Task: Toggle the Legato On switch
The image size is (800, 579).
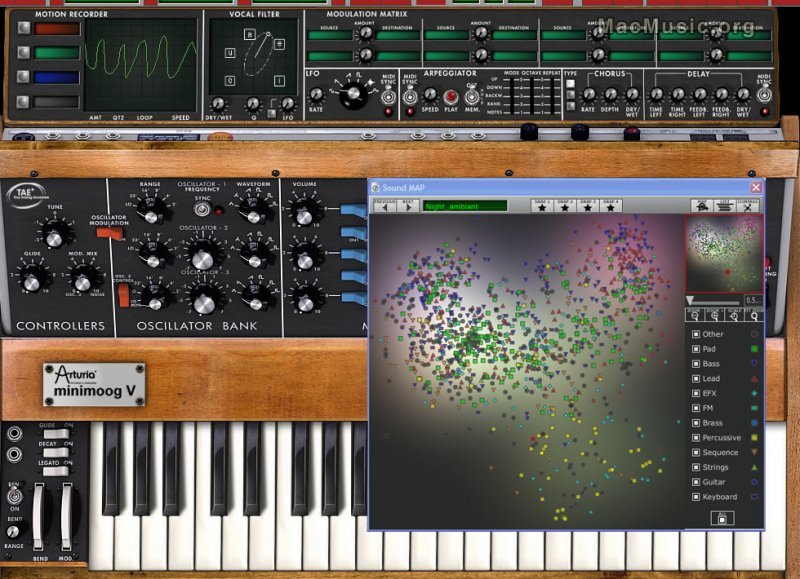Action: click(56, 471)
